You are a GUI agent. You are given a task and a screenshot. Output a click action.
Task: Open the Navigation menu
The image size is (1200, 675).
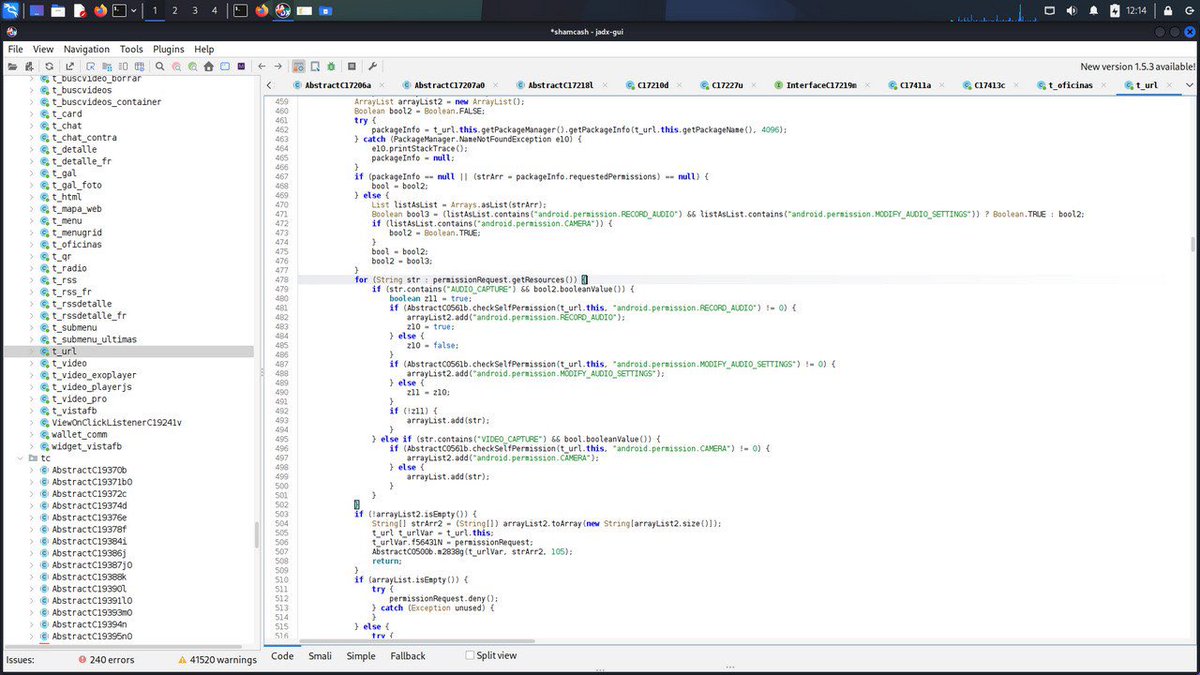[87, 49]
